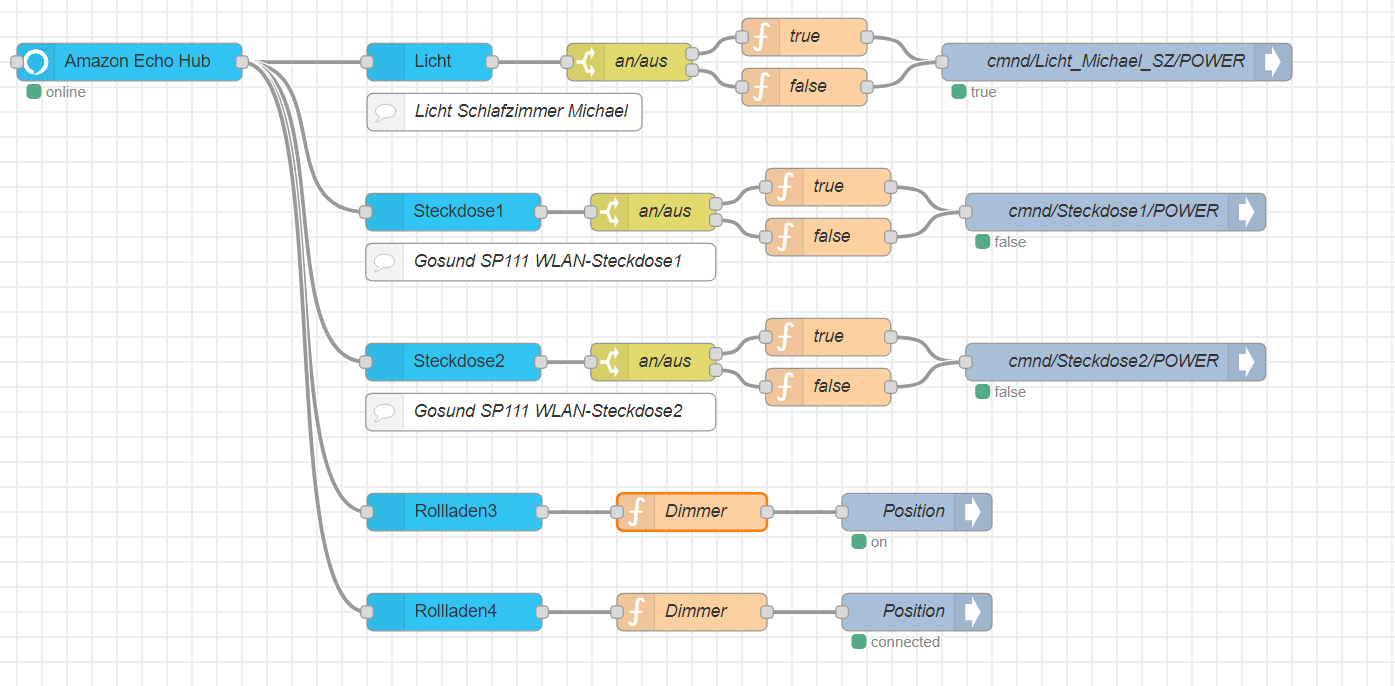
Task: Select the cmnd/Steckdose1/POWER node
Action: [x=1116, y=212]
